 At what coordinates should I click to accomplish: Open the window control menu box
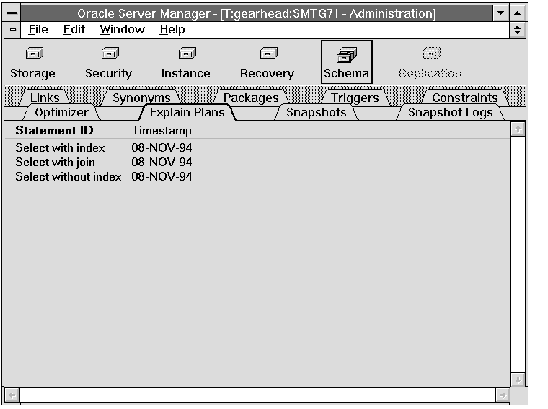12,13
